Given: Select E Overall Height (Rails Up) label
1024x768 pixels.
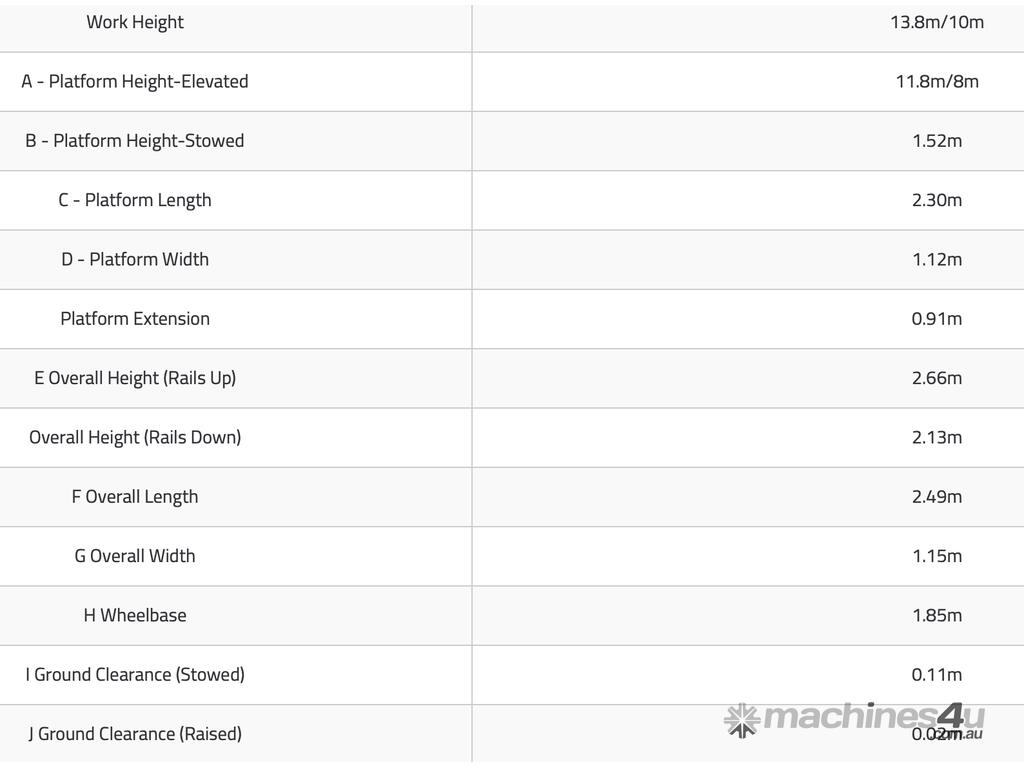Looking at the screenshot, I should 135,378.
